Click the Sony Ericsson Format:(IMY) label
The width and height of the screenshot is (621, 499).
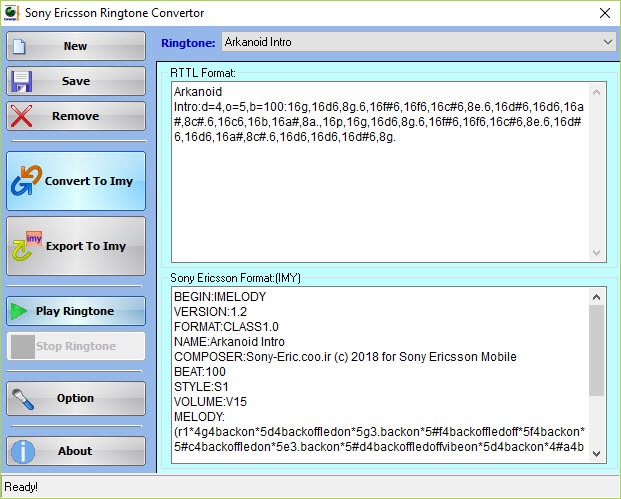235,278
